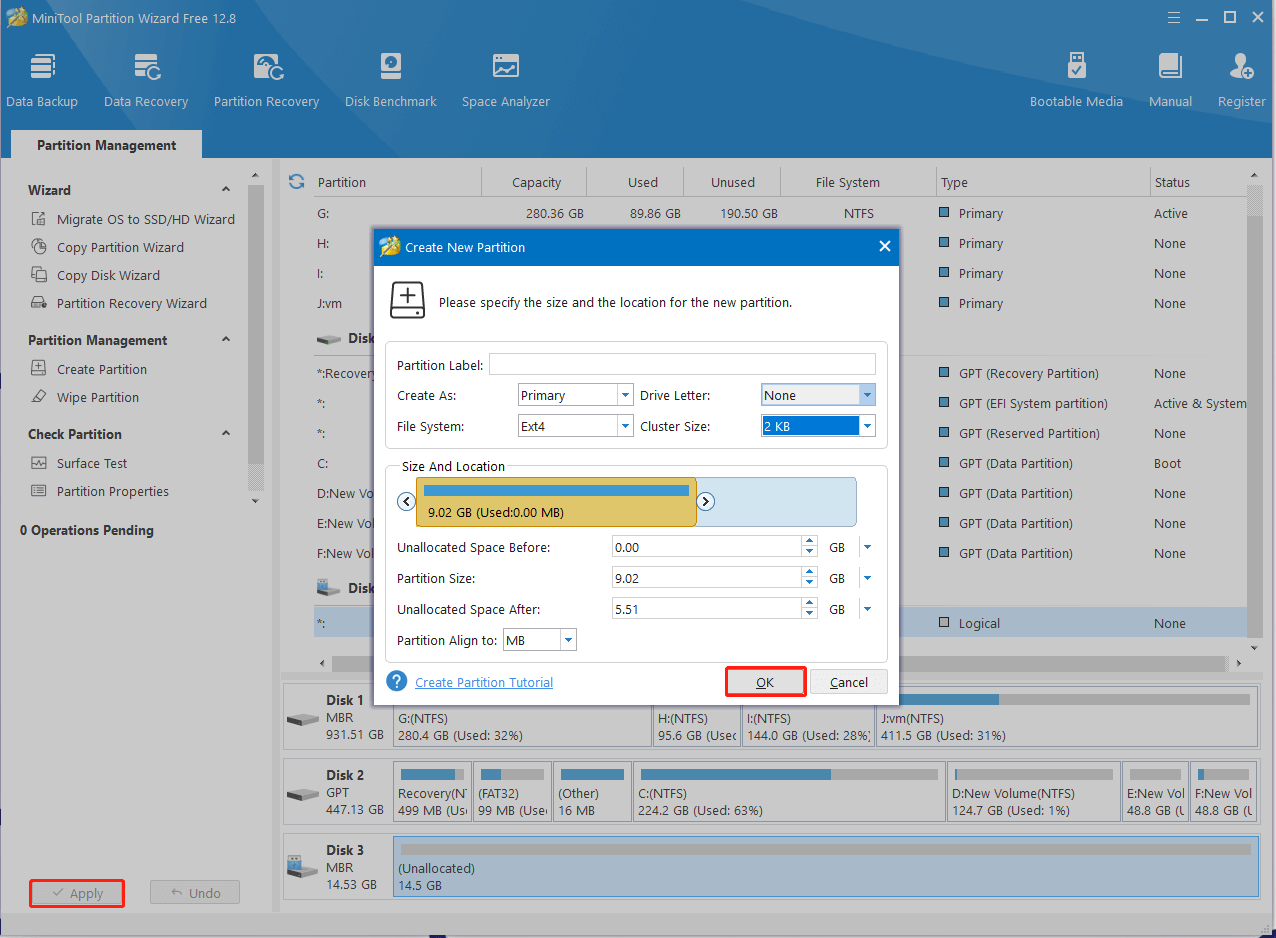Image resolution: width=1276 pixels, height=938 pixels.
Task: Close the Create New Partition dialog
Action: (884, 246)
